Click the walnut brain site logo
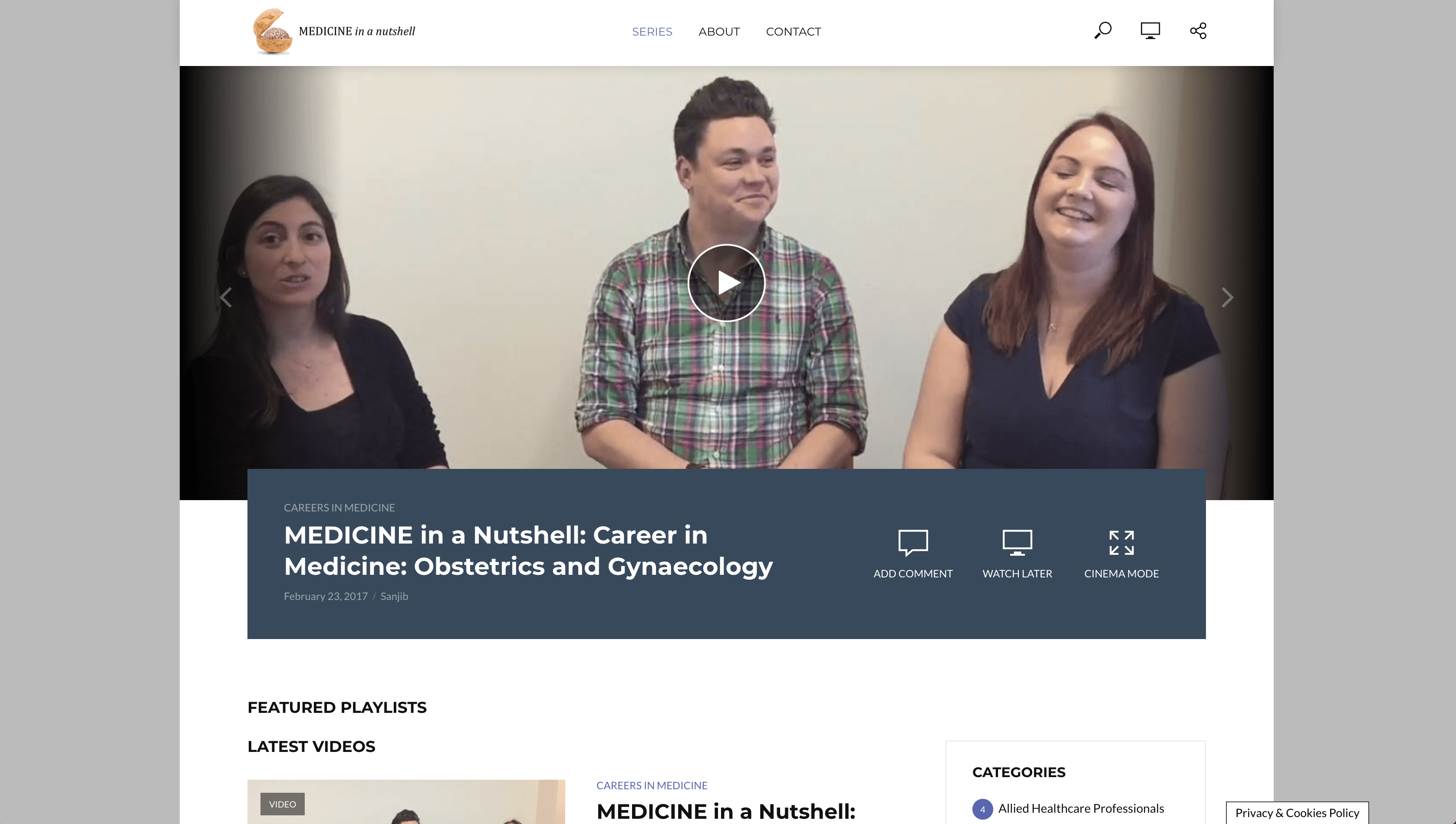This screenshot has height=824, width=1456. (x=272, y=32)
